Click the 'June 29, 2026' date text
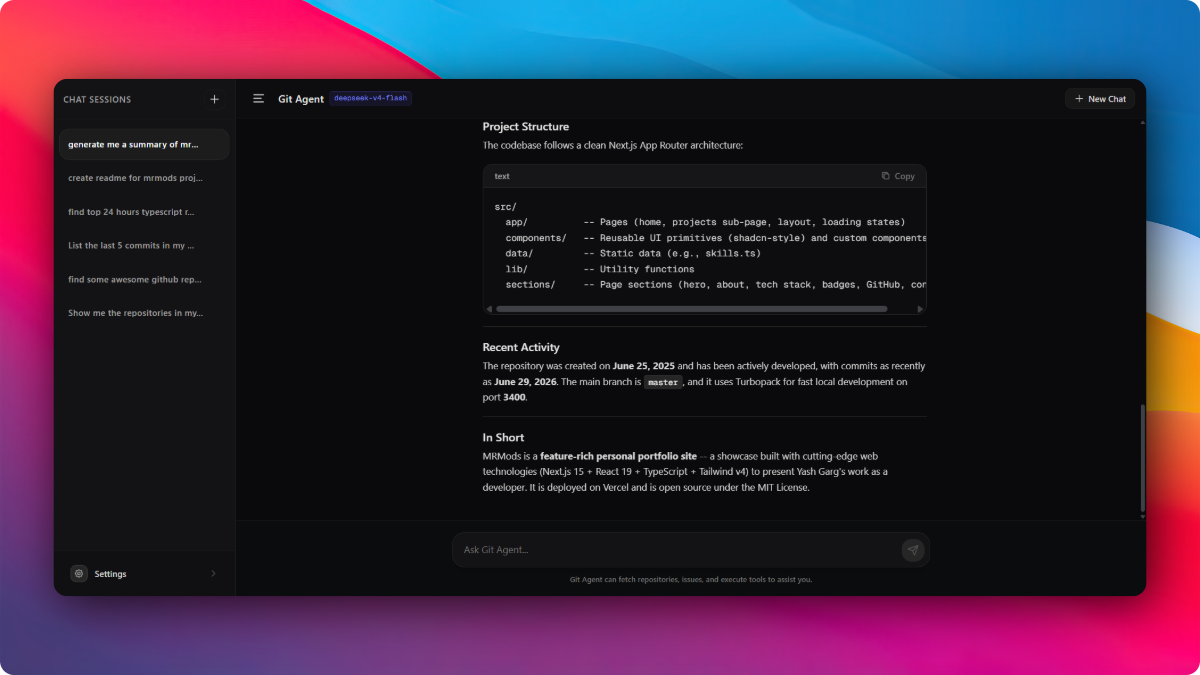 (x=526, y=382)
